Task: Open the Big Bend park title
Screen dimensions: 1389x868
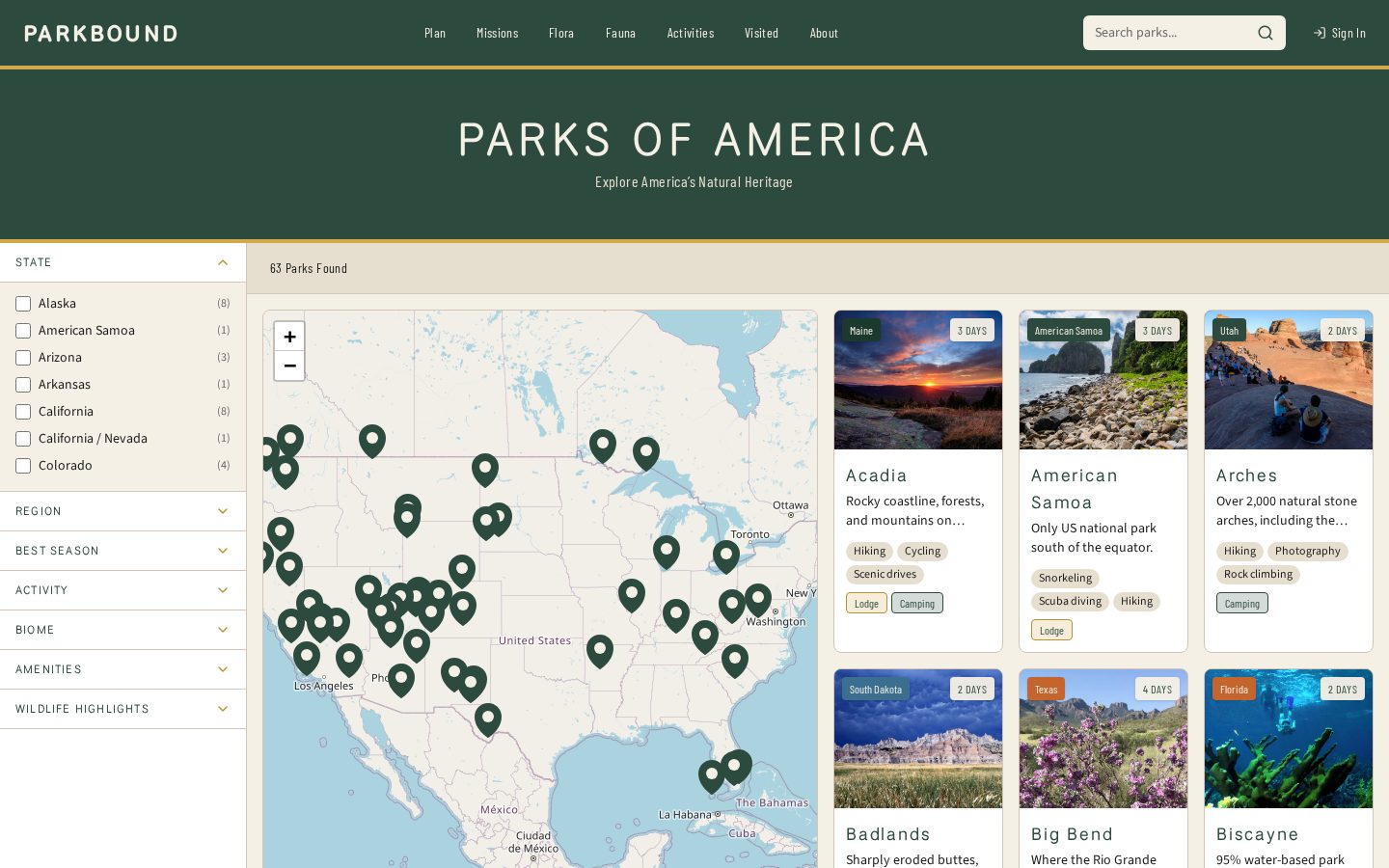Action: tap(1072, 834)
